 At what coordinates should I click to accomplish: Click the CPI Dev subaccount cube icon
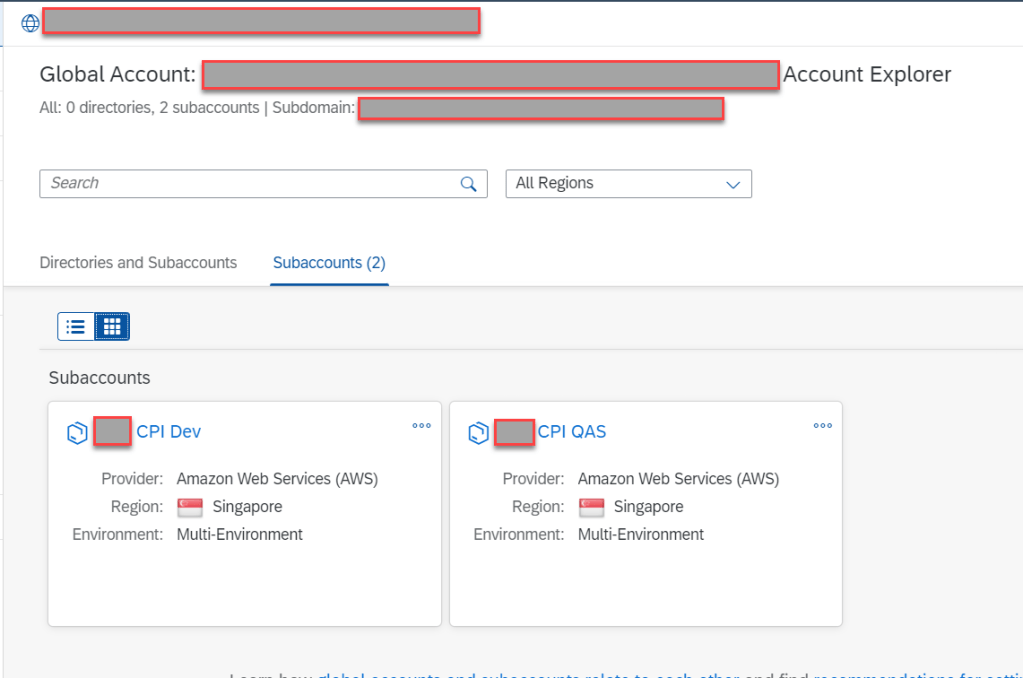click(x=77, y=433)
